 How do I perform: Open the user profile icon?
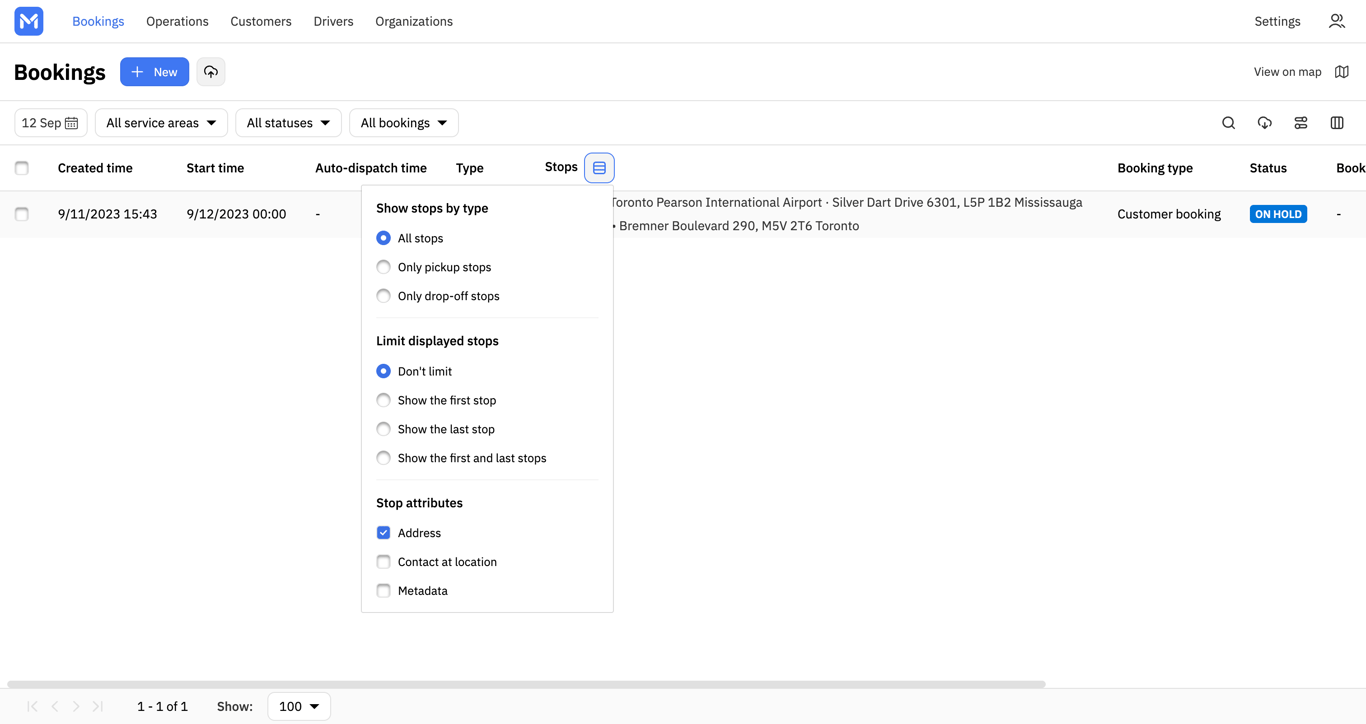pos(1337,21)
